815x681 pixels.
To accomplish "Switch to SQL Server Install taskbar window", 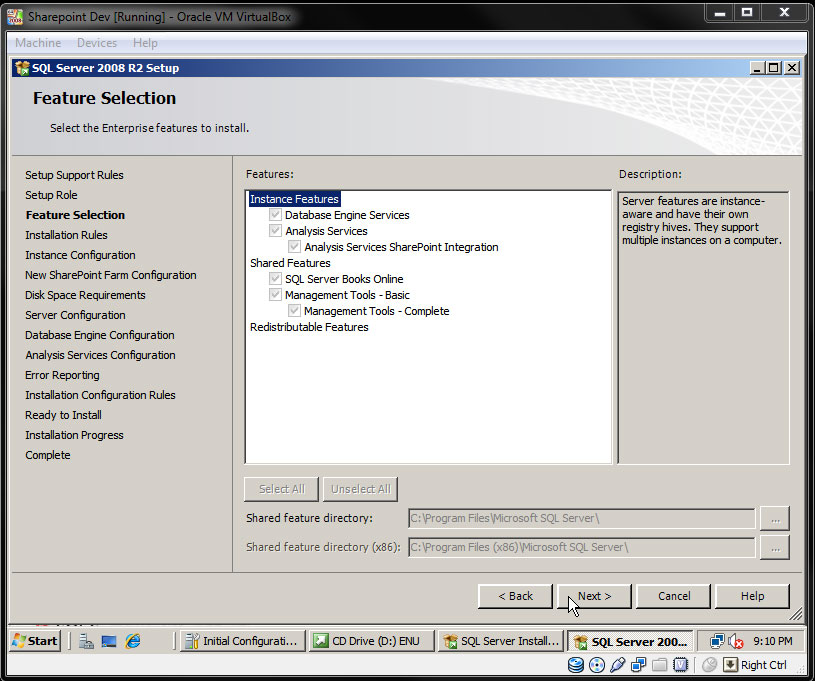I will (501, 641).
